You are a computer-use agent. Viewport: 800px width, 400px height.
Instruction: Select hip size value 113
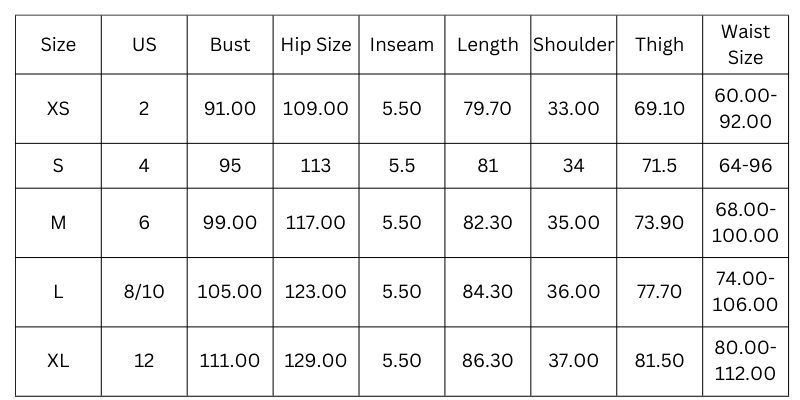tap(316, 166)
